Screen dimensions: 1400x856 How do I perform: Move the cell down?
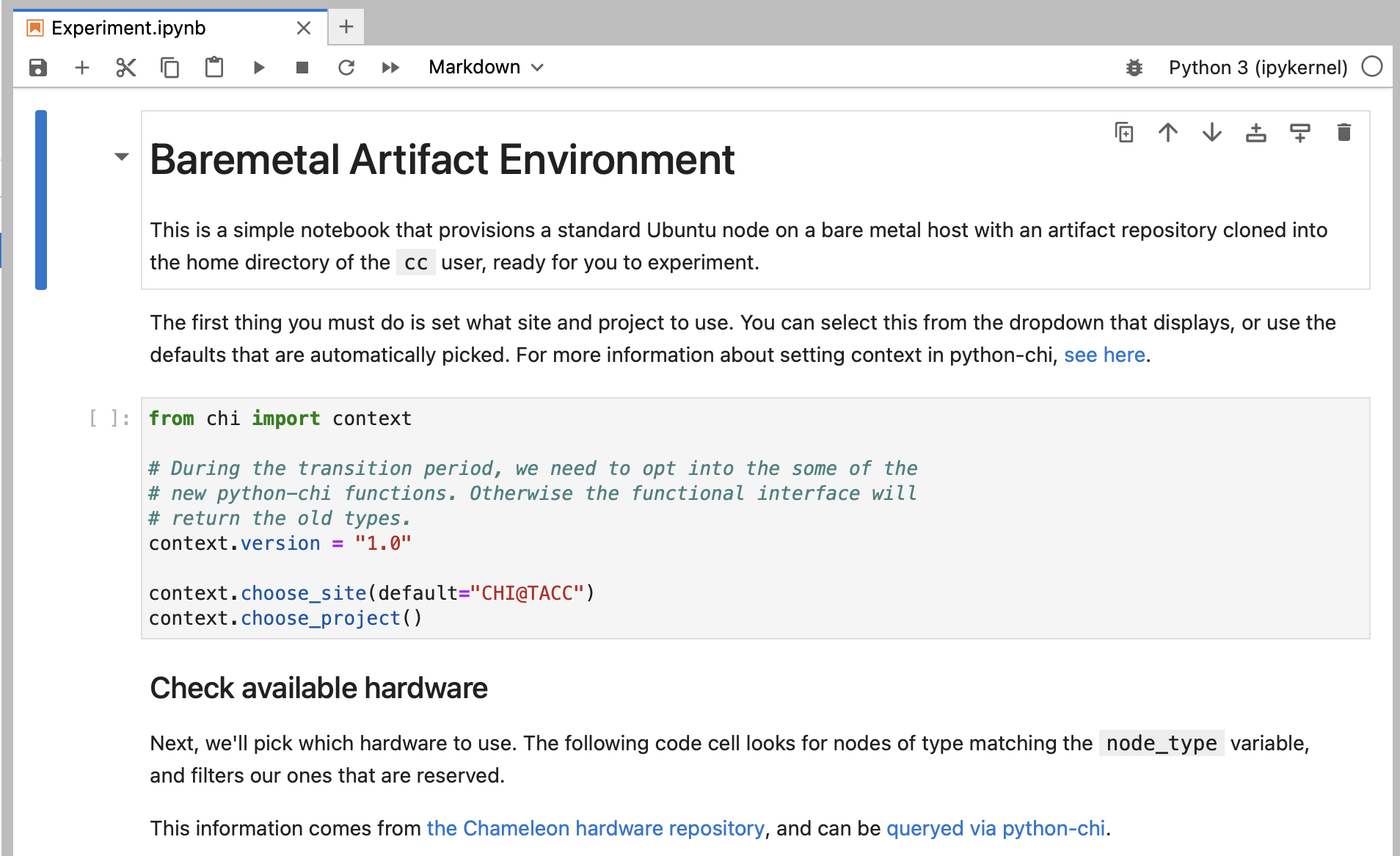(1212, 133)
